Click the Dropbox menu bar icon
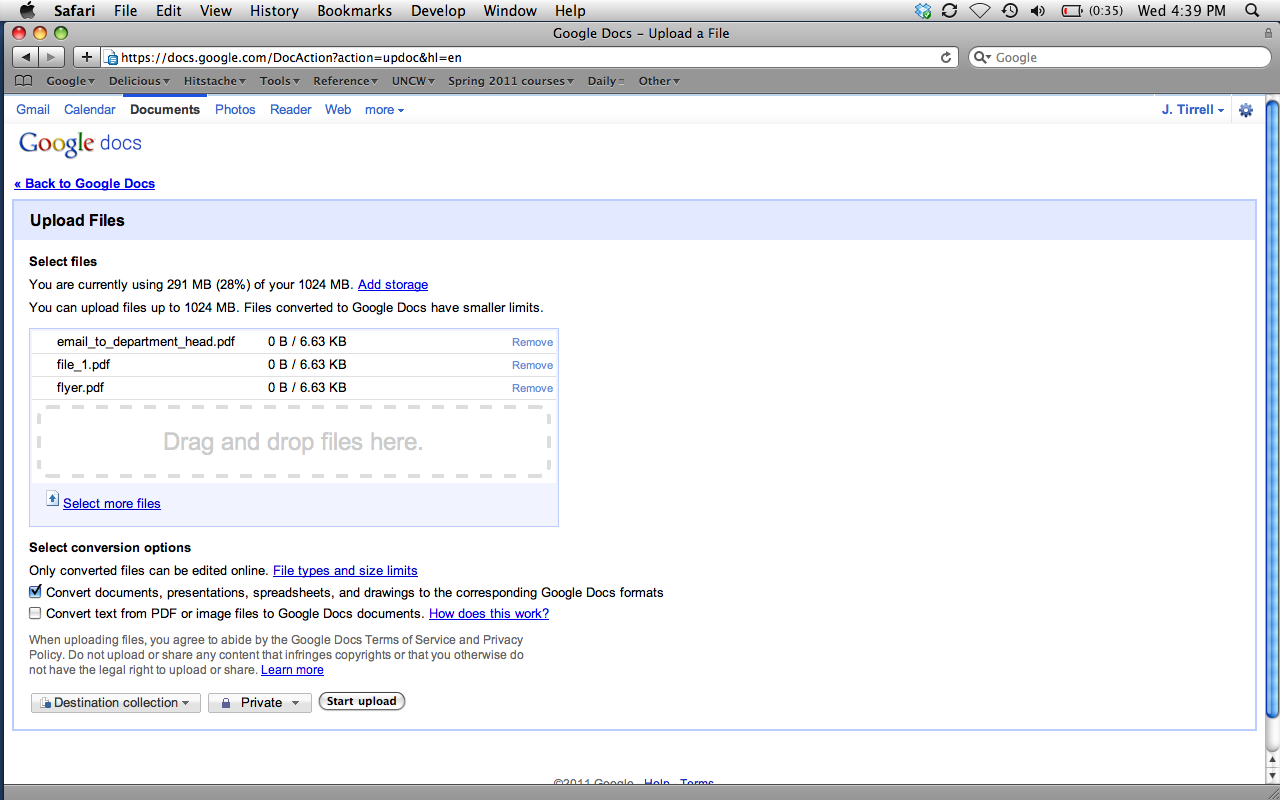Image resolution: width=1280 pixels, height=800 pixels. tap(923, 11)
